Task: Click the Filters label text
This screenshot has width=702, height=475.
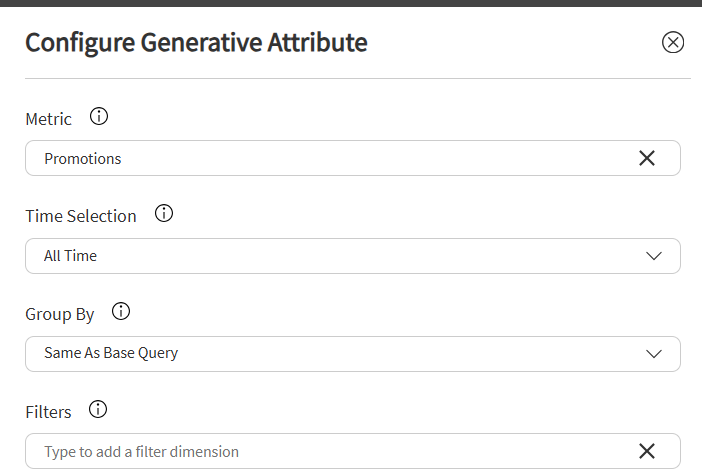Action: (48, 412)
